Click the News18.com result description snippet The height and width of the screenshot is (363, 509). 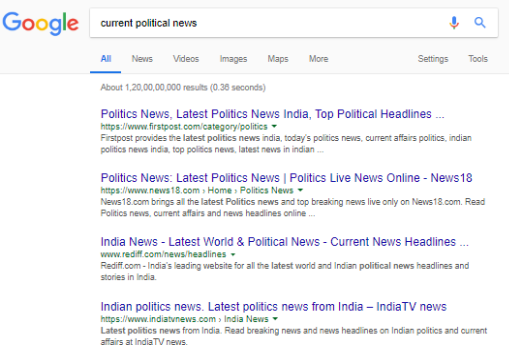293,208
